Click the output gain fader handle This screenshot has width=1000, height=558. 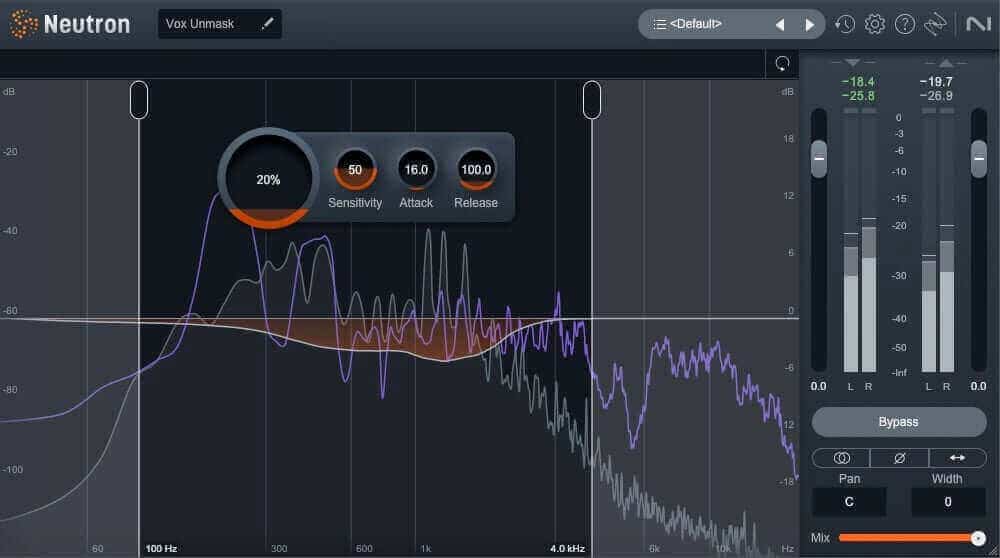pyautogui.click(x=979, y=159)
